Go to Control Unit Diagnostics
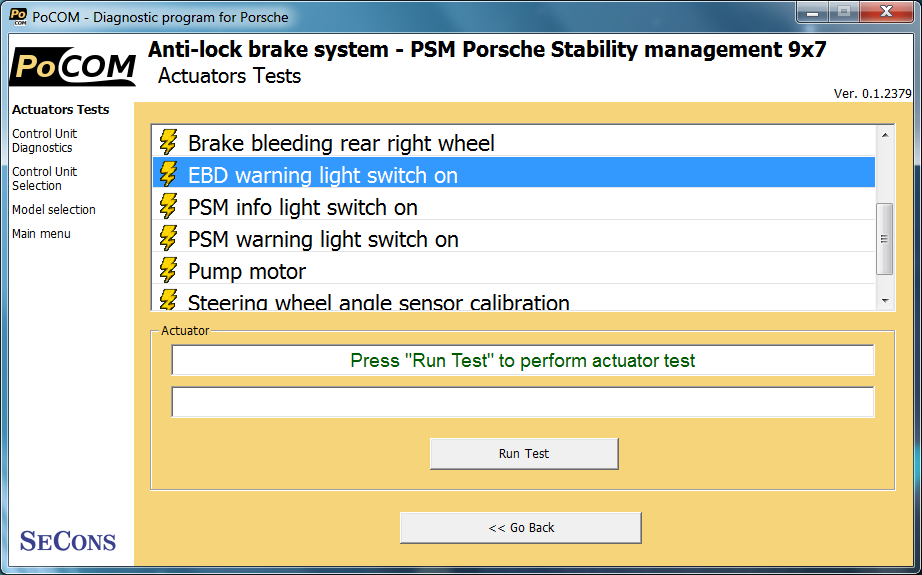 (44, 141)
